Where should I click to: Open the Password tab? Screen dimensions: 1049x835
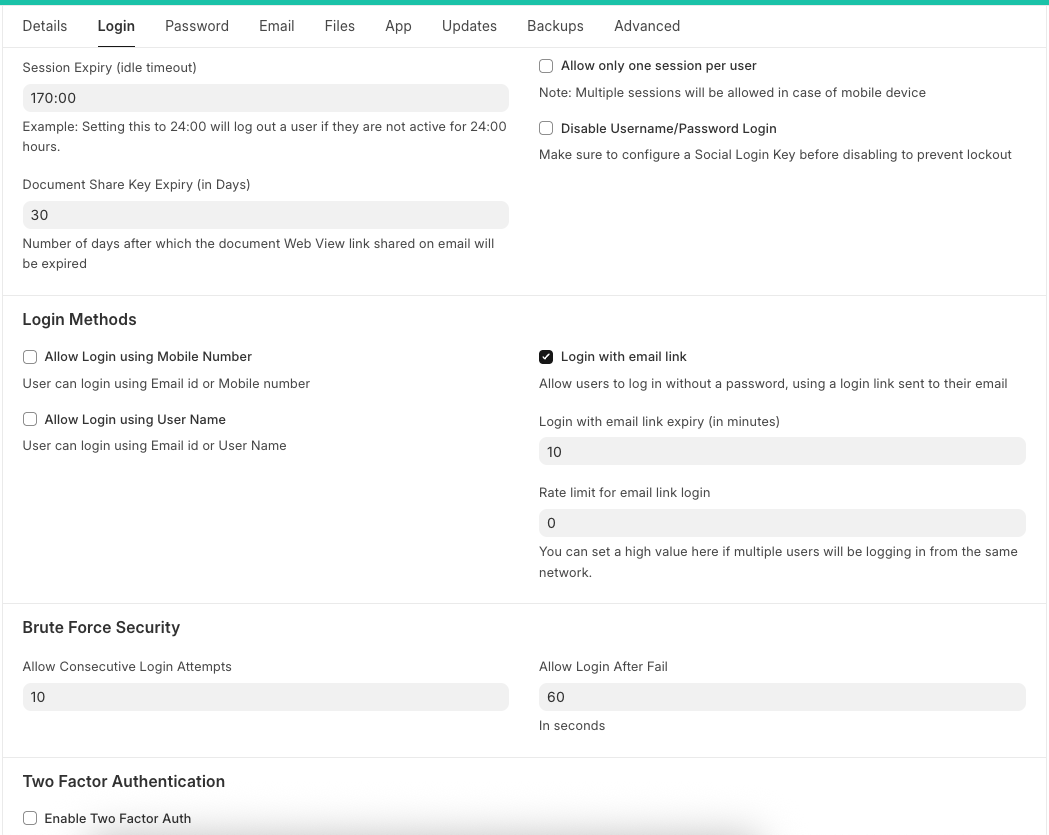197,26
